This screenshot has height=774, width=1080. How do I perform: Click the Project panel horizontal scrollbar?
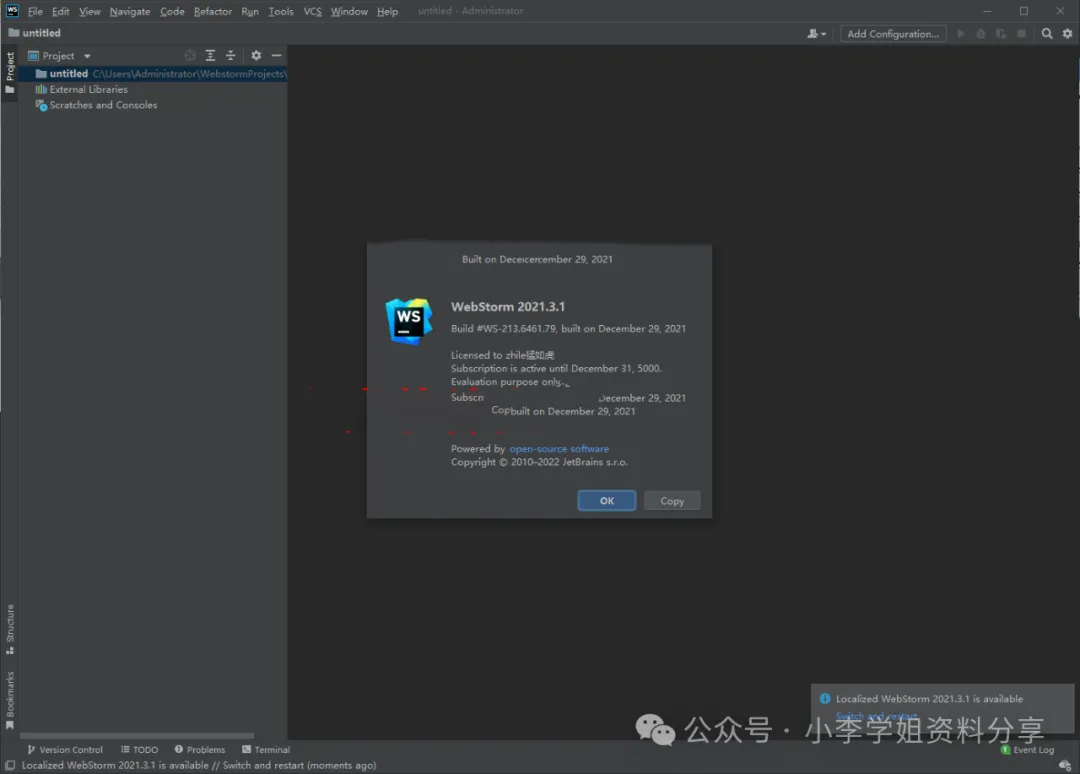click(x=137, y=735)
